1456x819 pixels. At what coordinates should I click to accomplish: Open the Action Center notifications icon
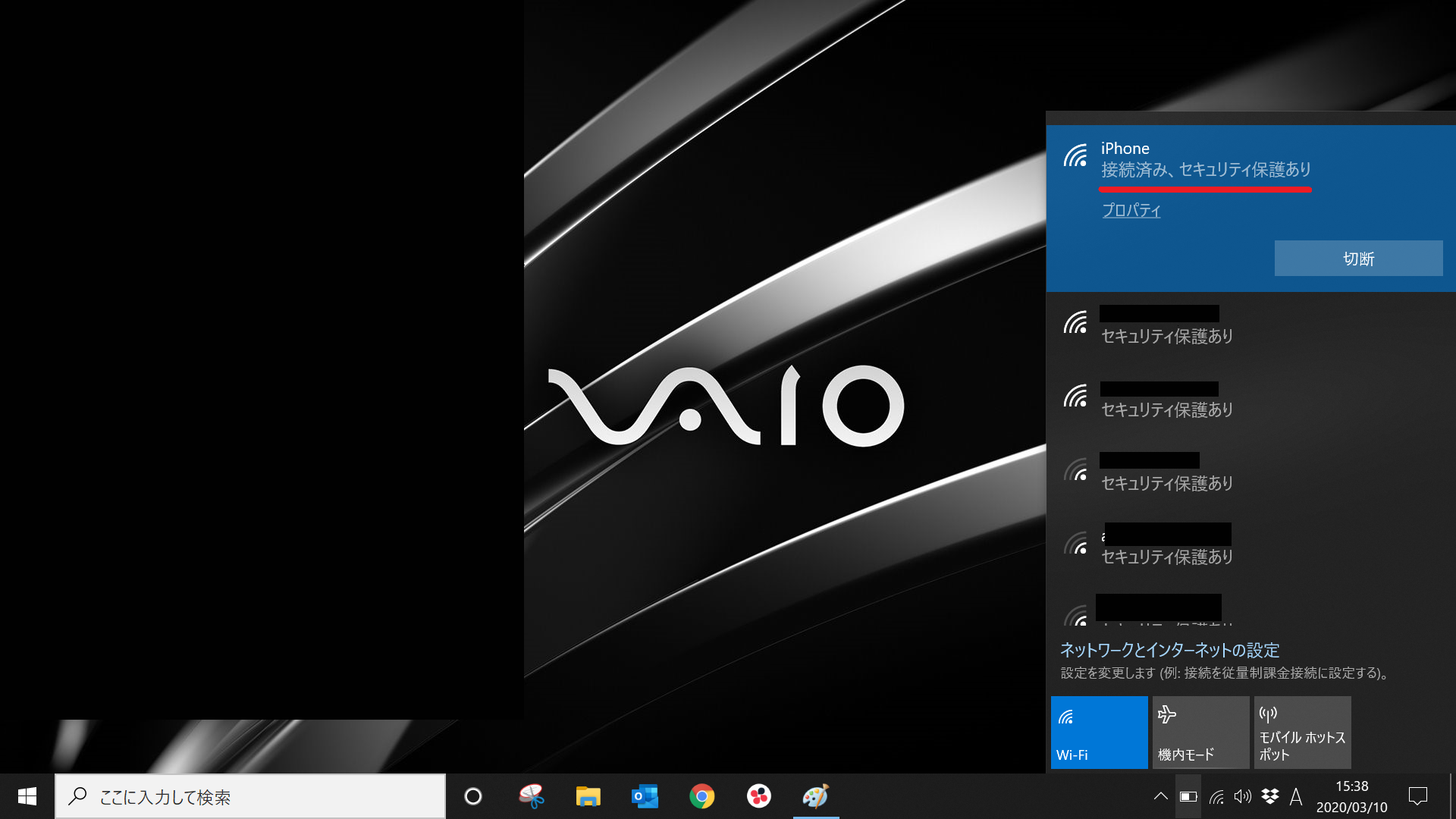(x=1418, y=796)
